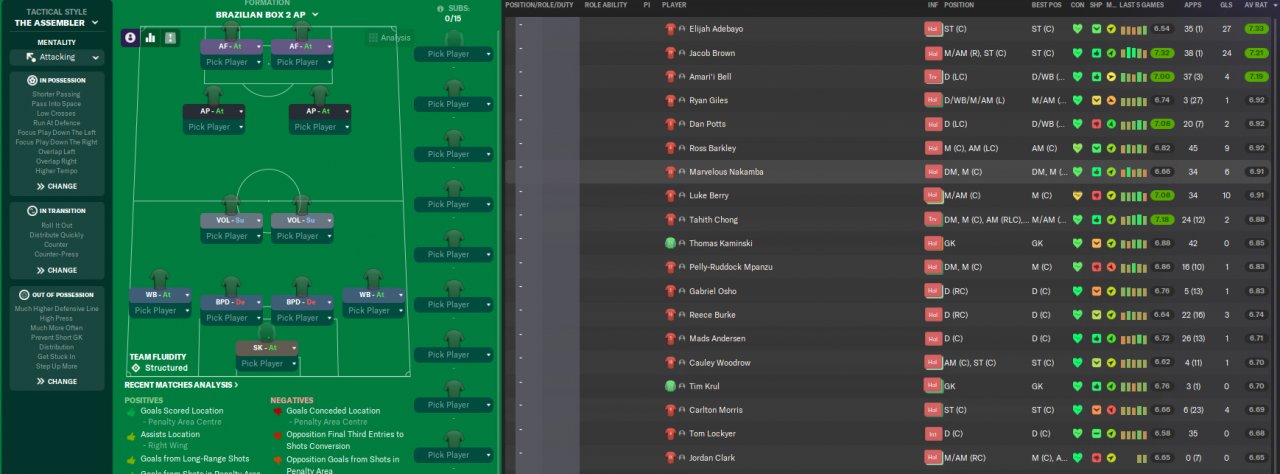
Task: Expand the Brazilian Box 2 AP formation dropdown
Action: [267, 15]
